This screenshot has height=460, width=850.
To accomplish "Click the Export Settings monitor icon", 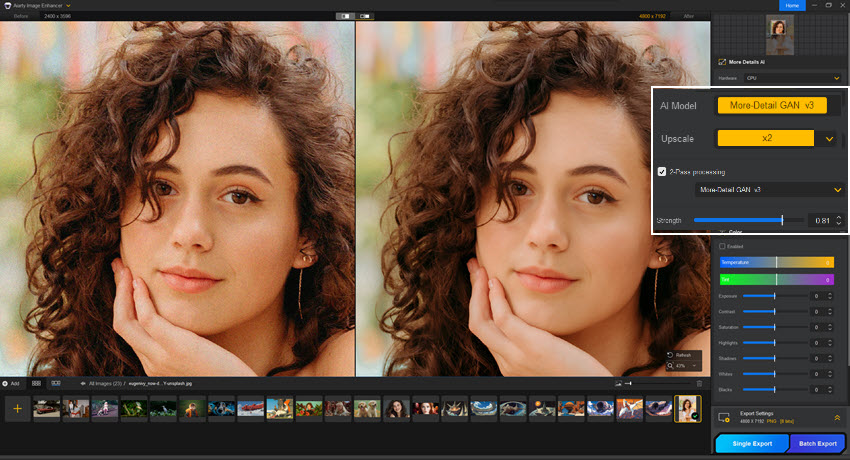I will [x=724, y=416].
